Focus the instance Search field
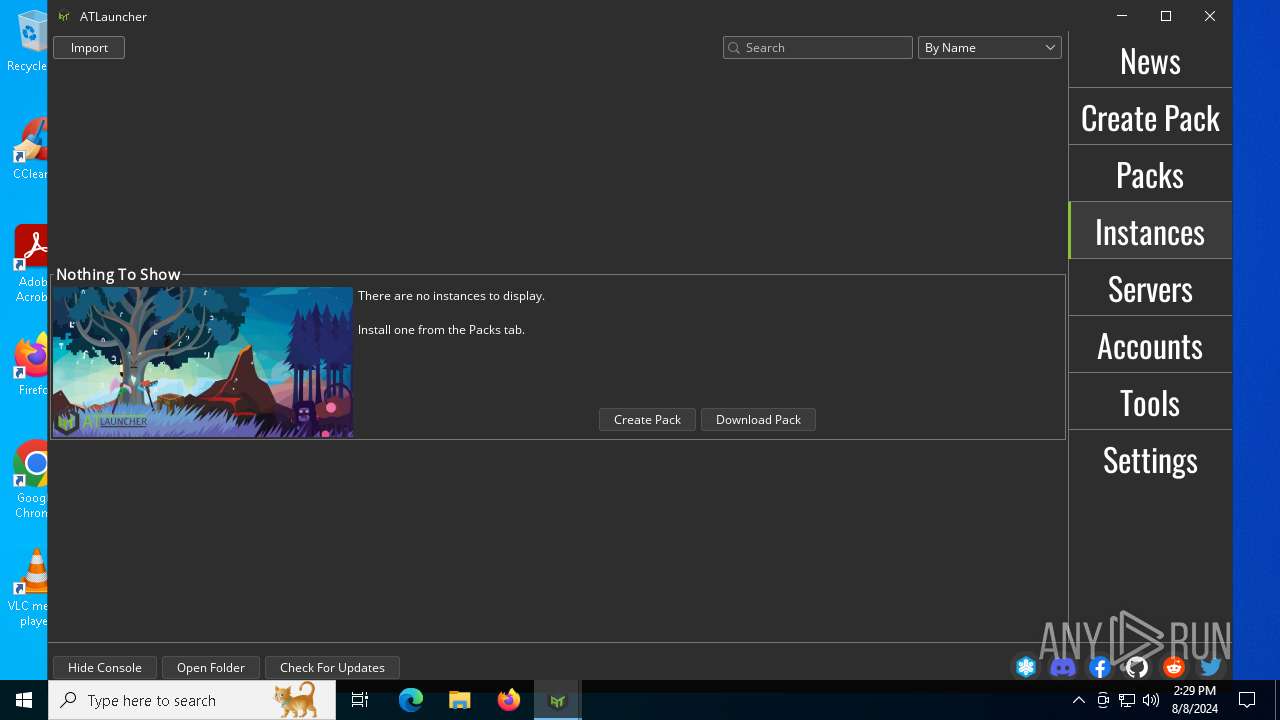 818,48
